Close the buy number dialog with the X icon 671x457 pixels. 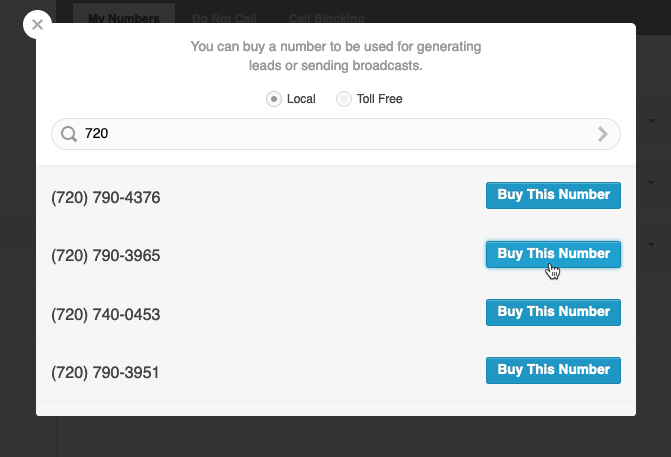[x=37, y=25]
